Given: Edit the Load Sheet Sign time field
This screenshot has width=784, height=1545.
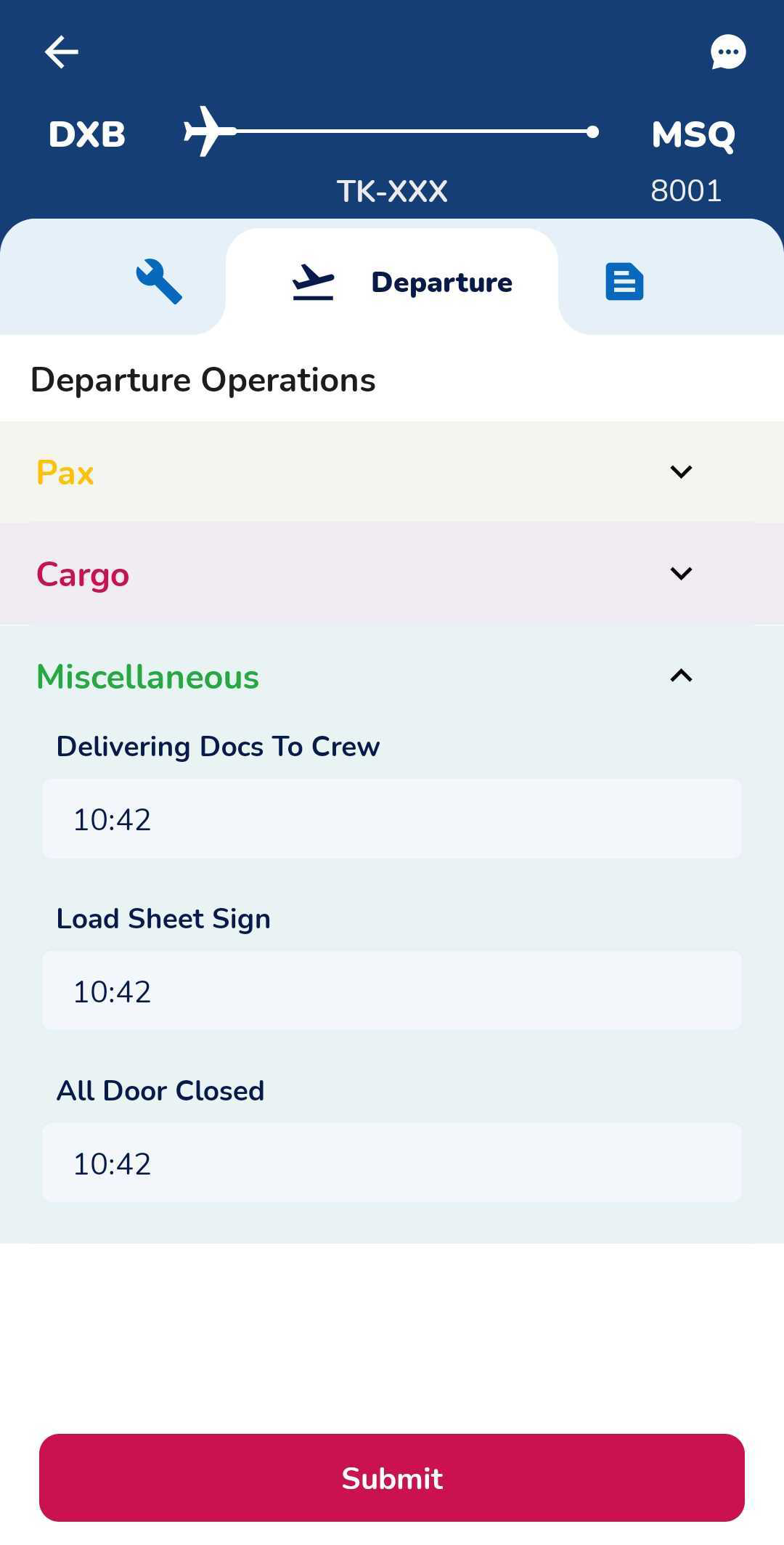Looking at the screenshot, I should point(392,991).
